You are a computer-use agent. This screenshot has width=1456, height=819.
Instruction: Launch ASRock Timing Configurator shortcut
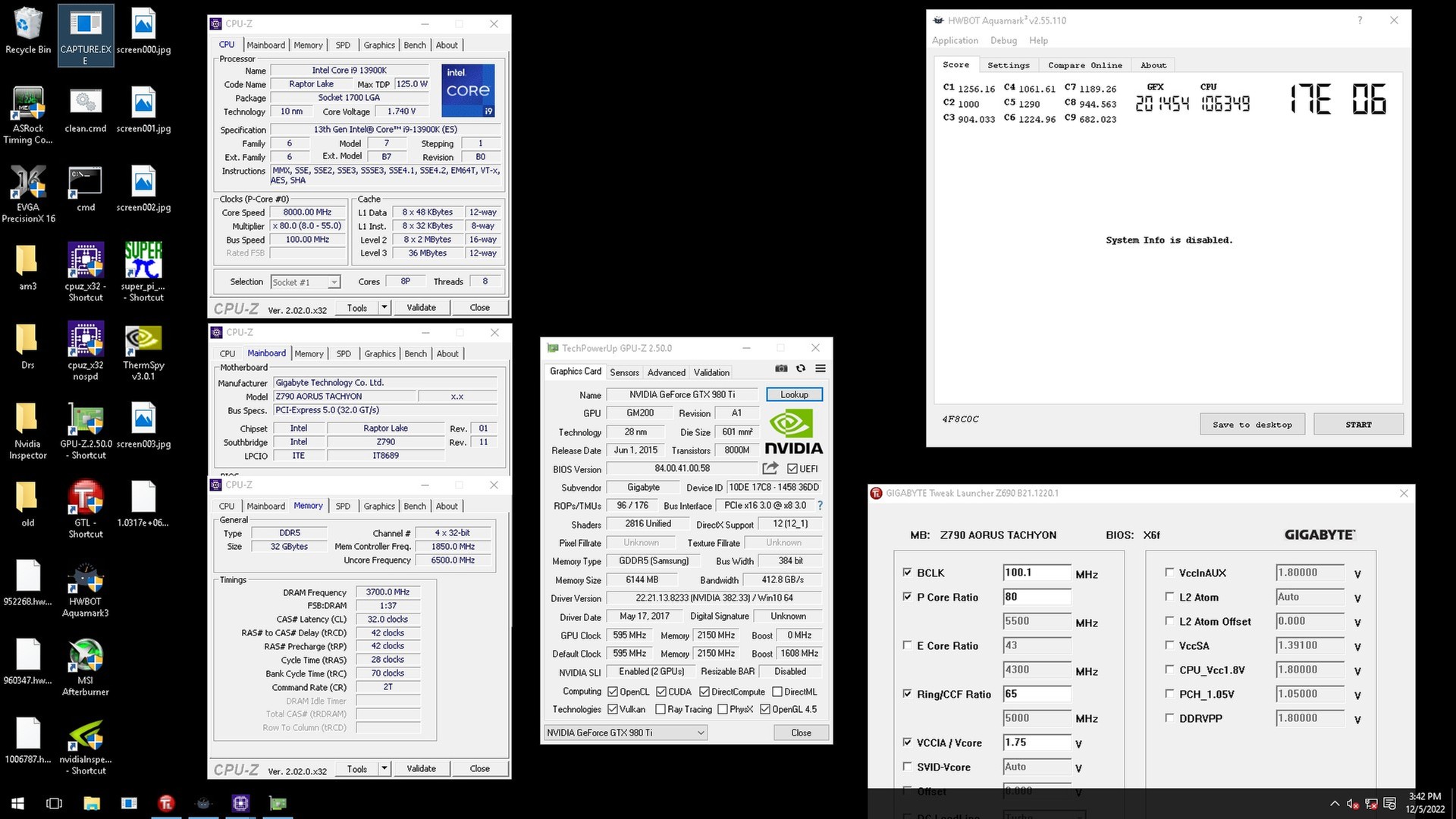click(x=28, y=115)
